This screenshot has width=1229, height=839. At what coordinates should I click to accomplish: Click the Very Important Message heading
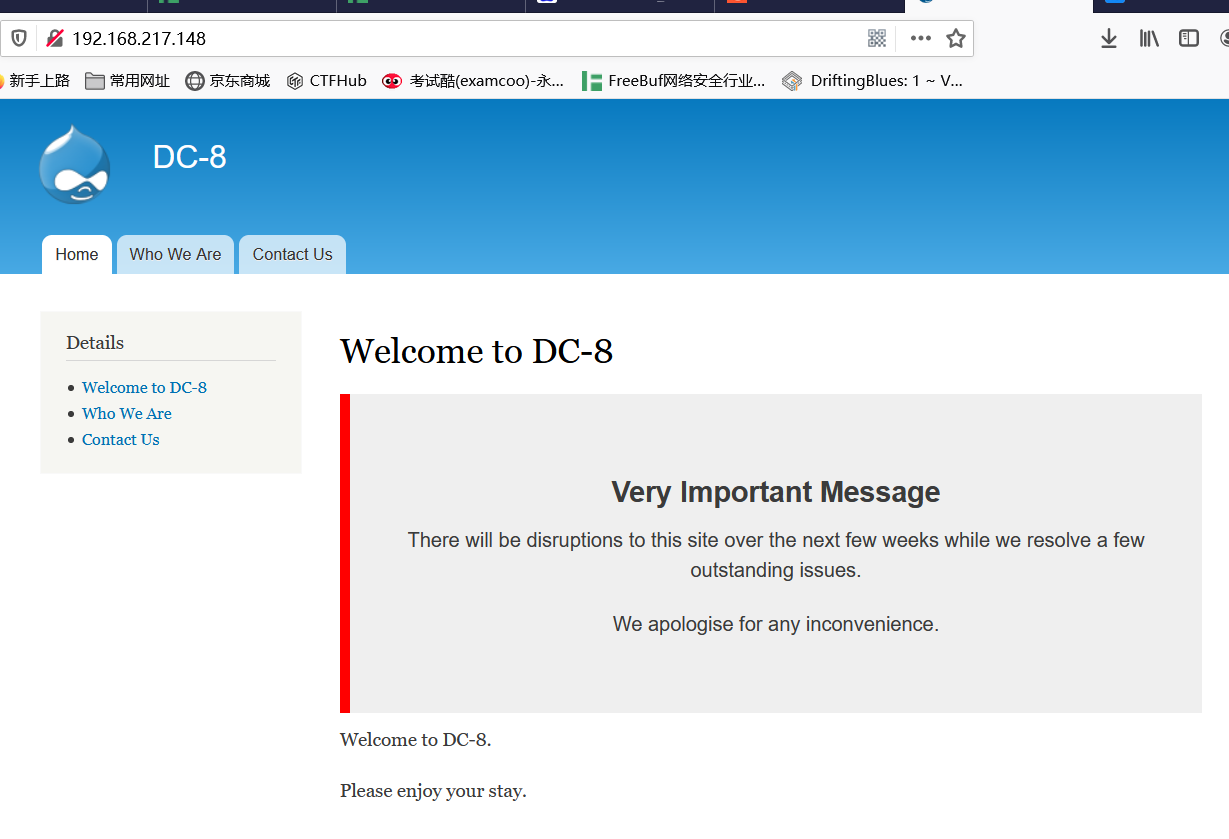[776, 492]
